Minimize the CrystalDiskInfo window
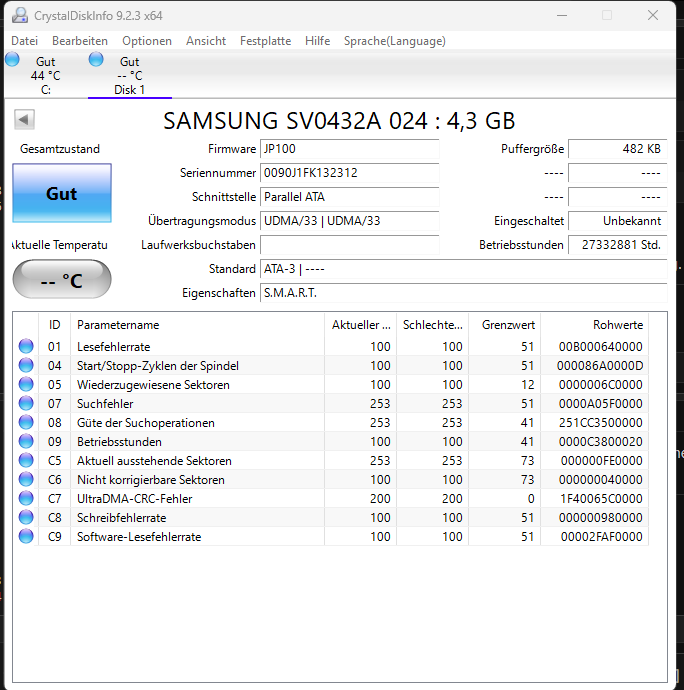Viewport: 684px width, 690px height. point(562,15)
